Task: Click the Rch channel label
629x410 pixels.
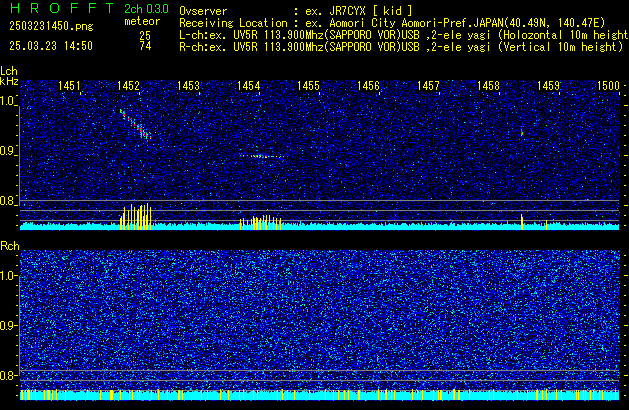Action: [10, 246]
